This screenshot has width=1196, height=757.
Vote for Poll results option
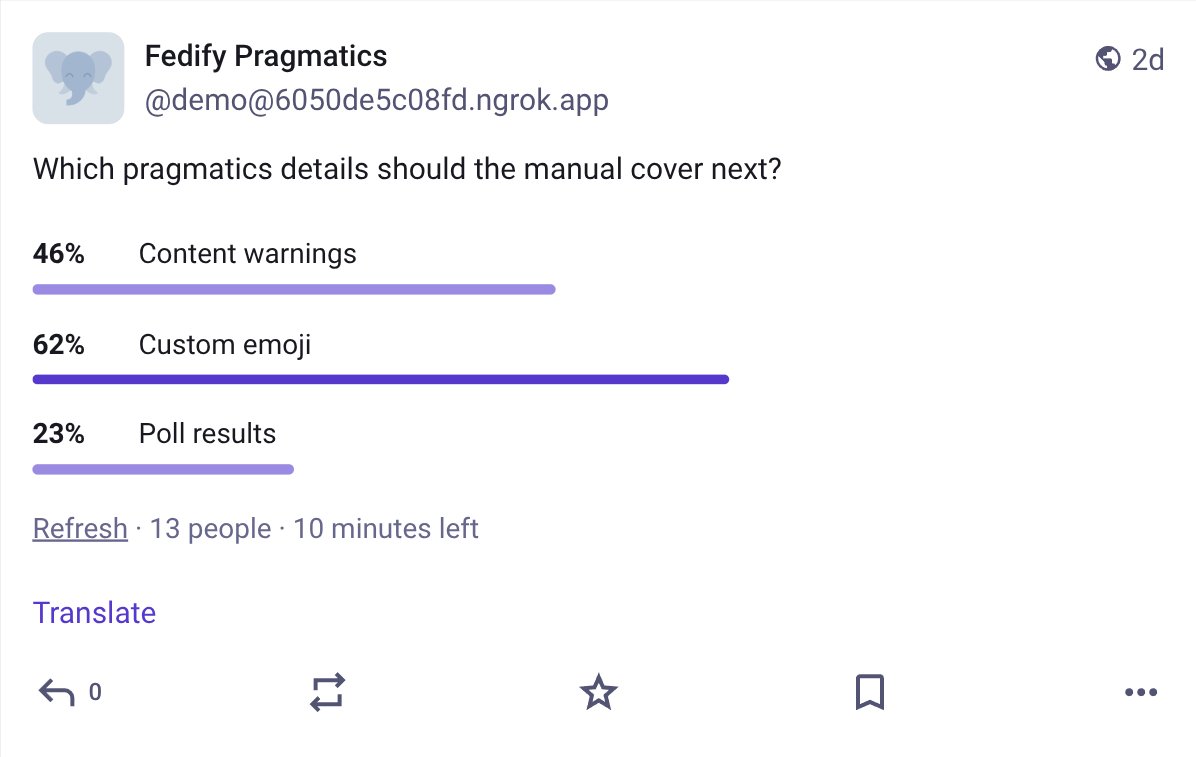tap(207, 433)
